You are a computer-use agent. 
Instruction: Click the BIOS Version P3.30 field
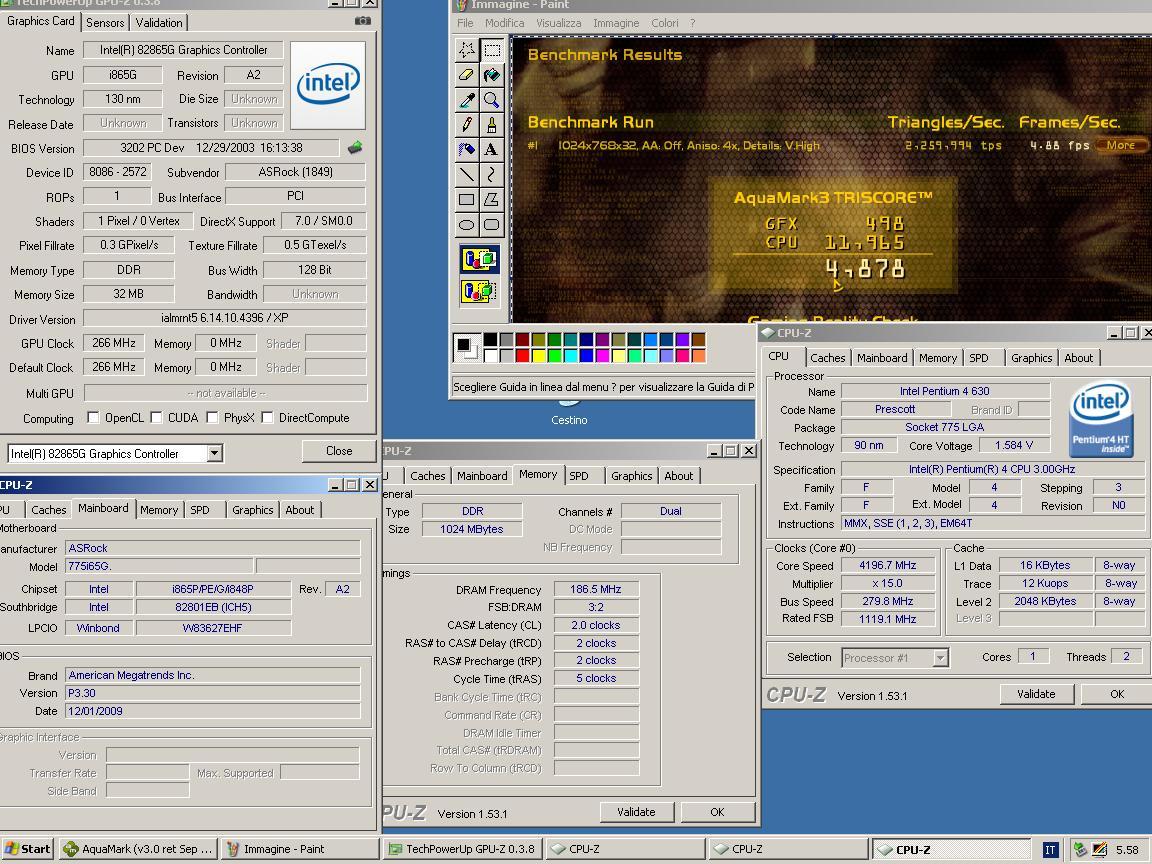coord(213,693)
